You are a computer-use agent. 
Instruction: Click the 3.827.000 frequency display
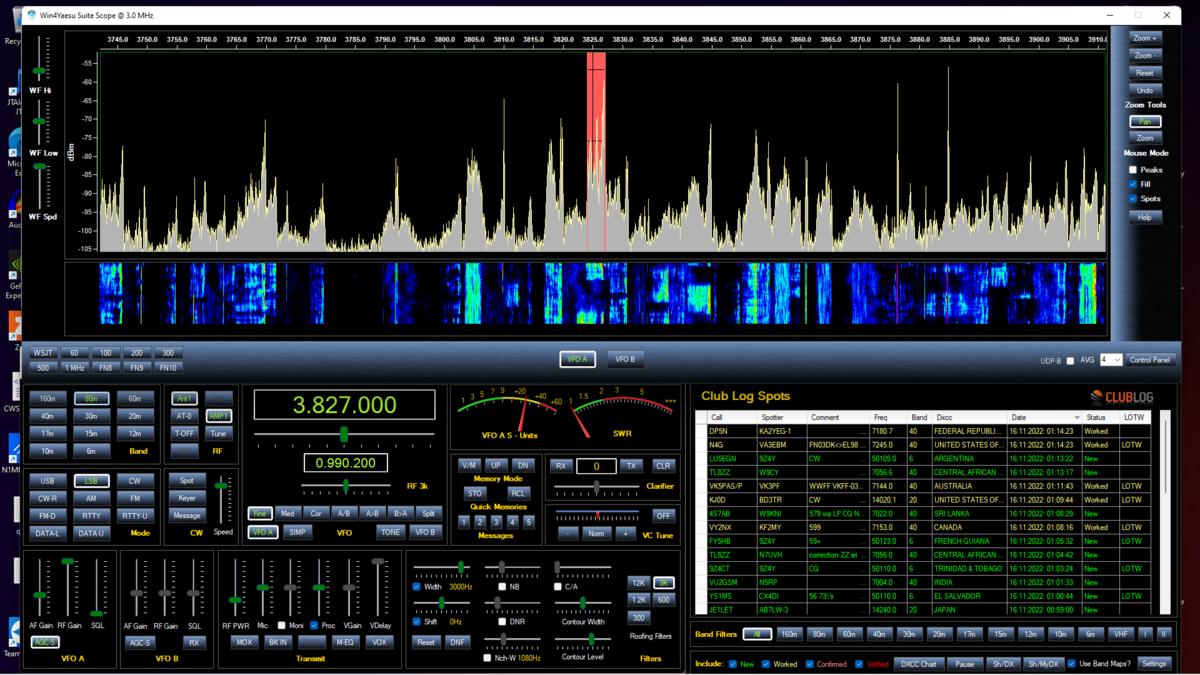coord(344,404)
